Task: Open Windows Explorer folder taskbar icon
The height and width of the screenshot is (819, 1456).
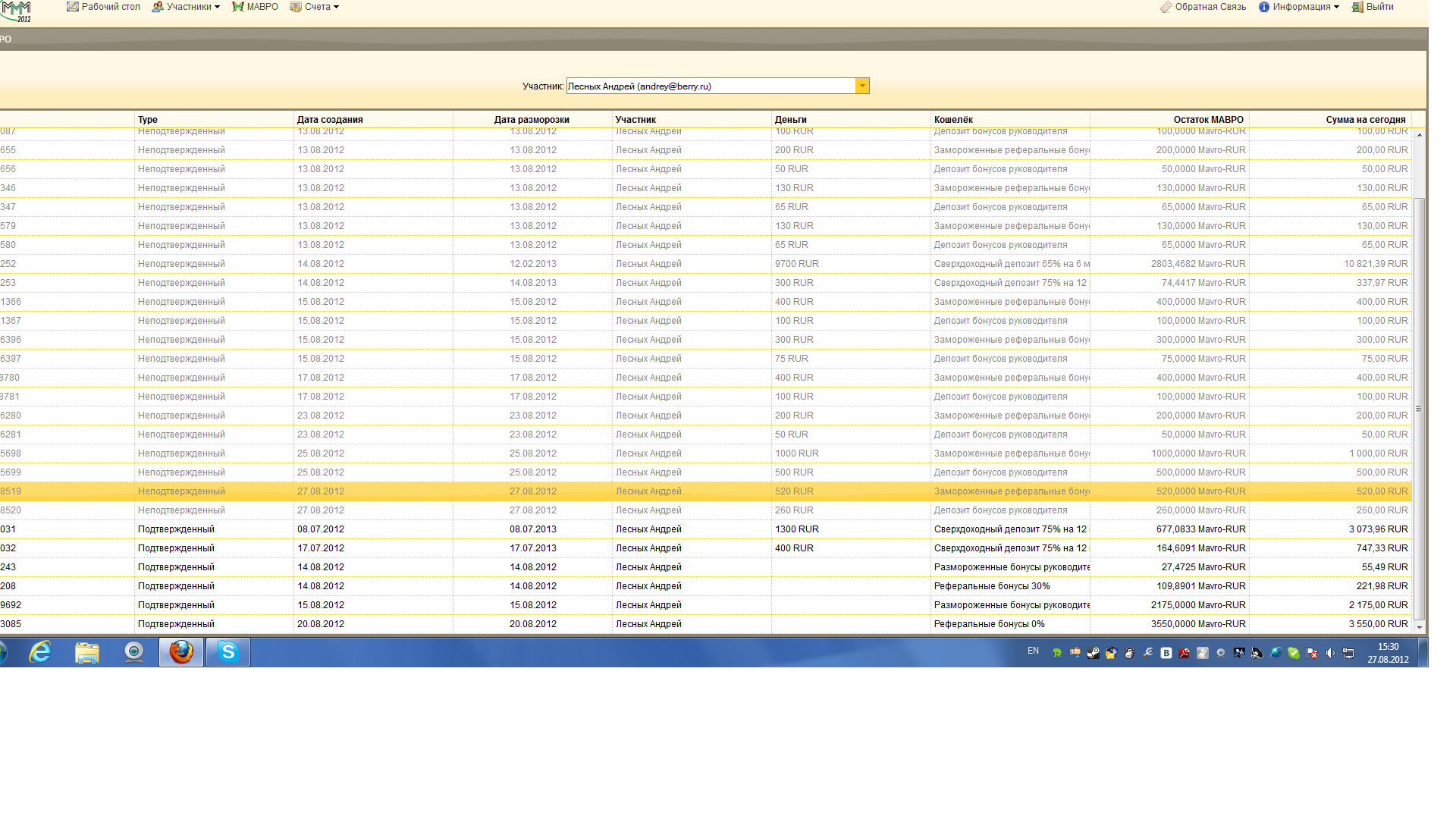Action: [x=87, y=652]
